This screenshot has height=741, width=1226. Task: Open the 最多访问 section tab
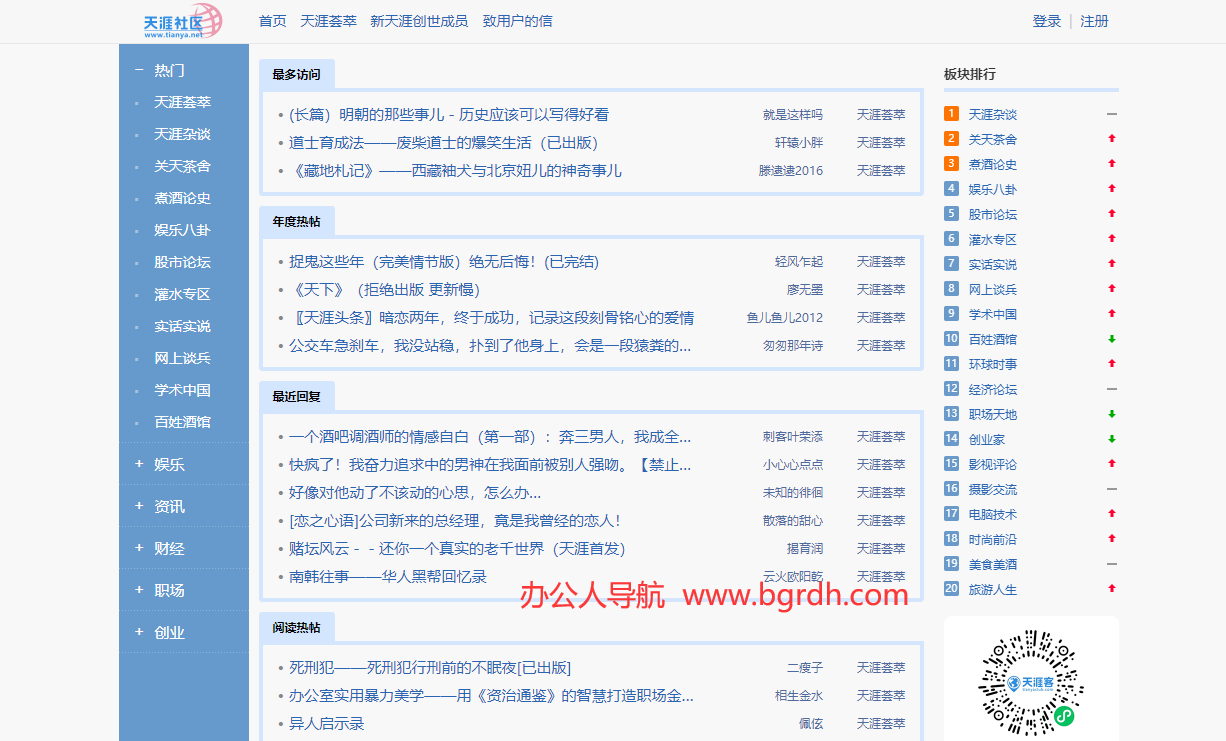pos(297,75)
